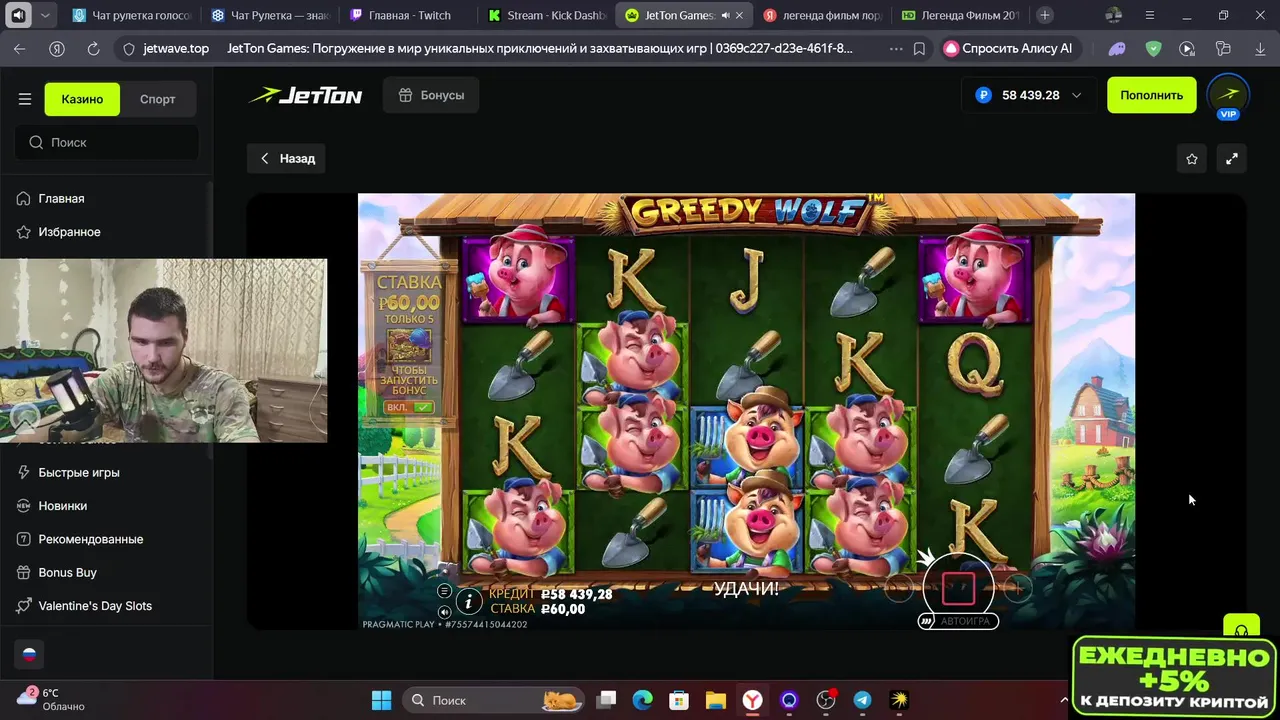Open Microsoft Store from taskbar
This screenshot has width=1280, height=720.
(x=679, y=700)
